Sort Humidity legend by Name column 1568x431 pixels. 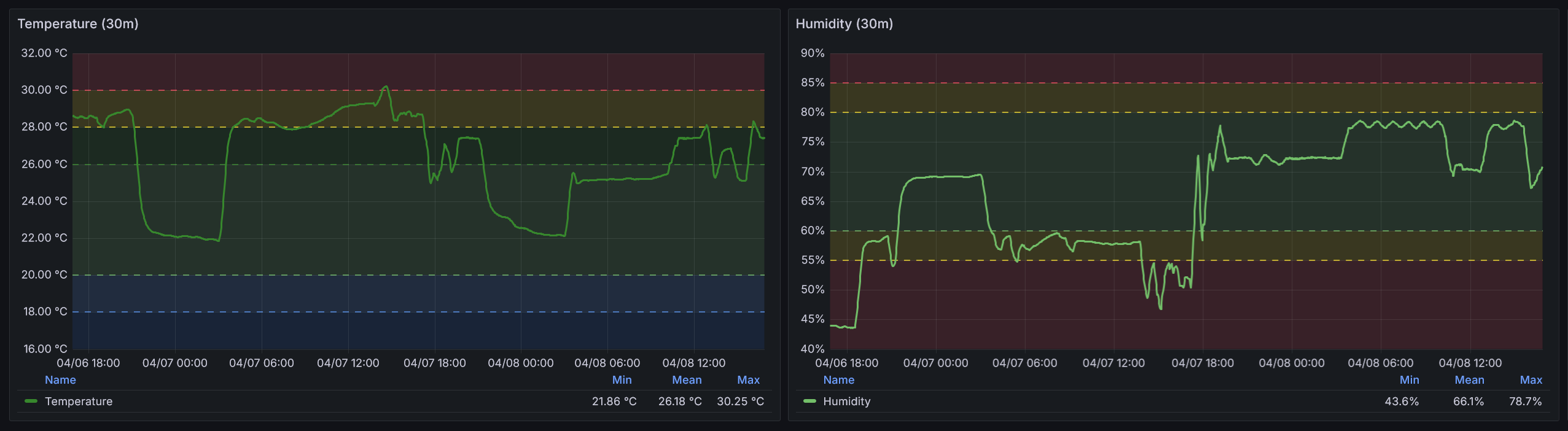tap(838, 380)
